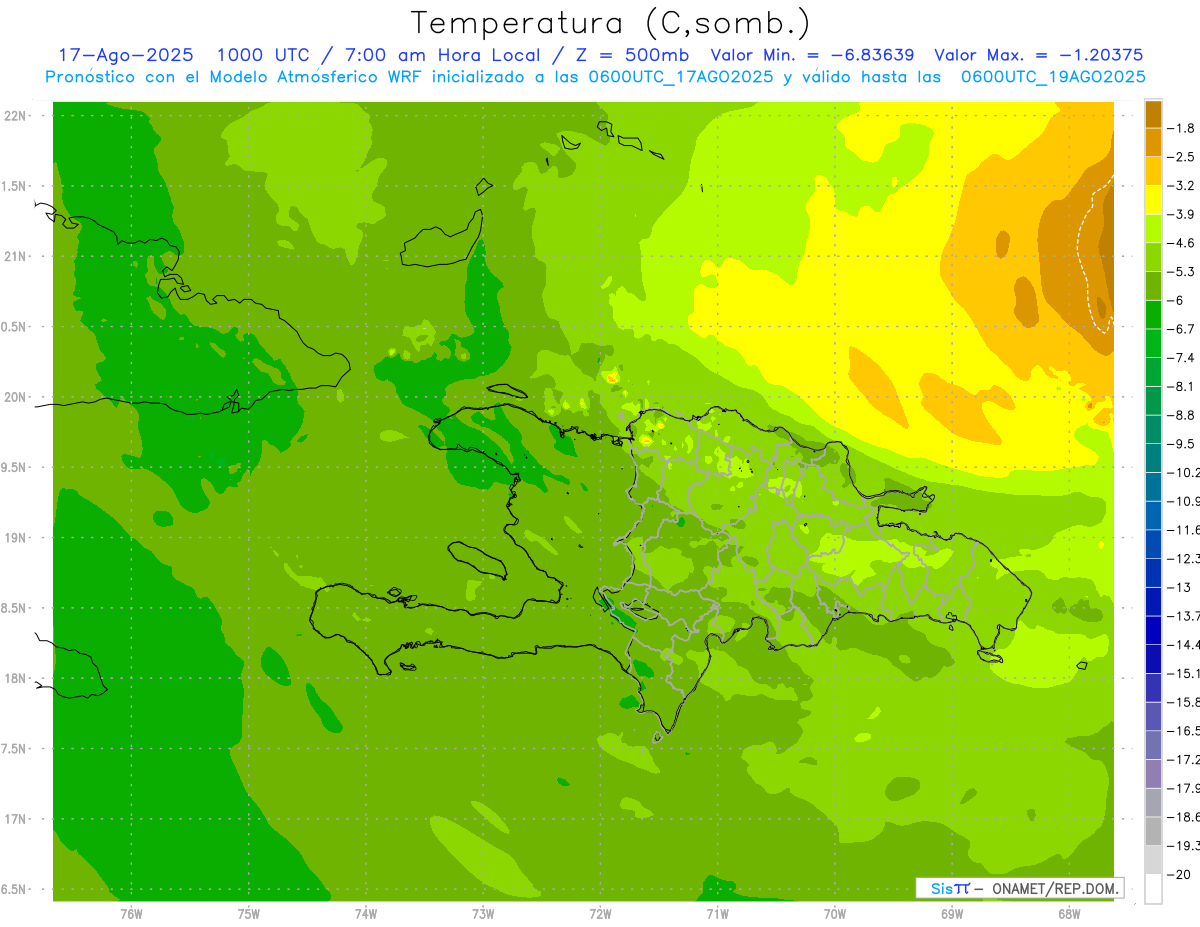1200x927 pixels.
Task: Click legend value "-8.1"
Action: [x=1182, y=387]
